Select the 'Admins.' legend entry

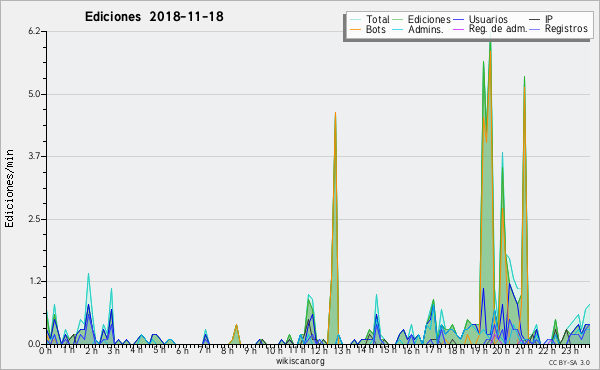426,29
